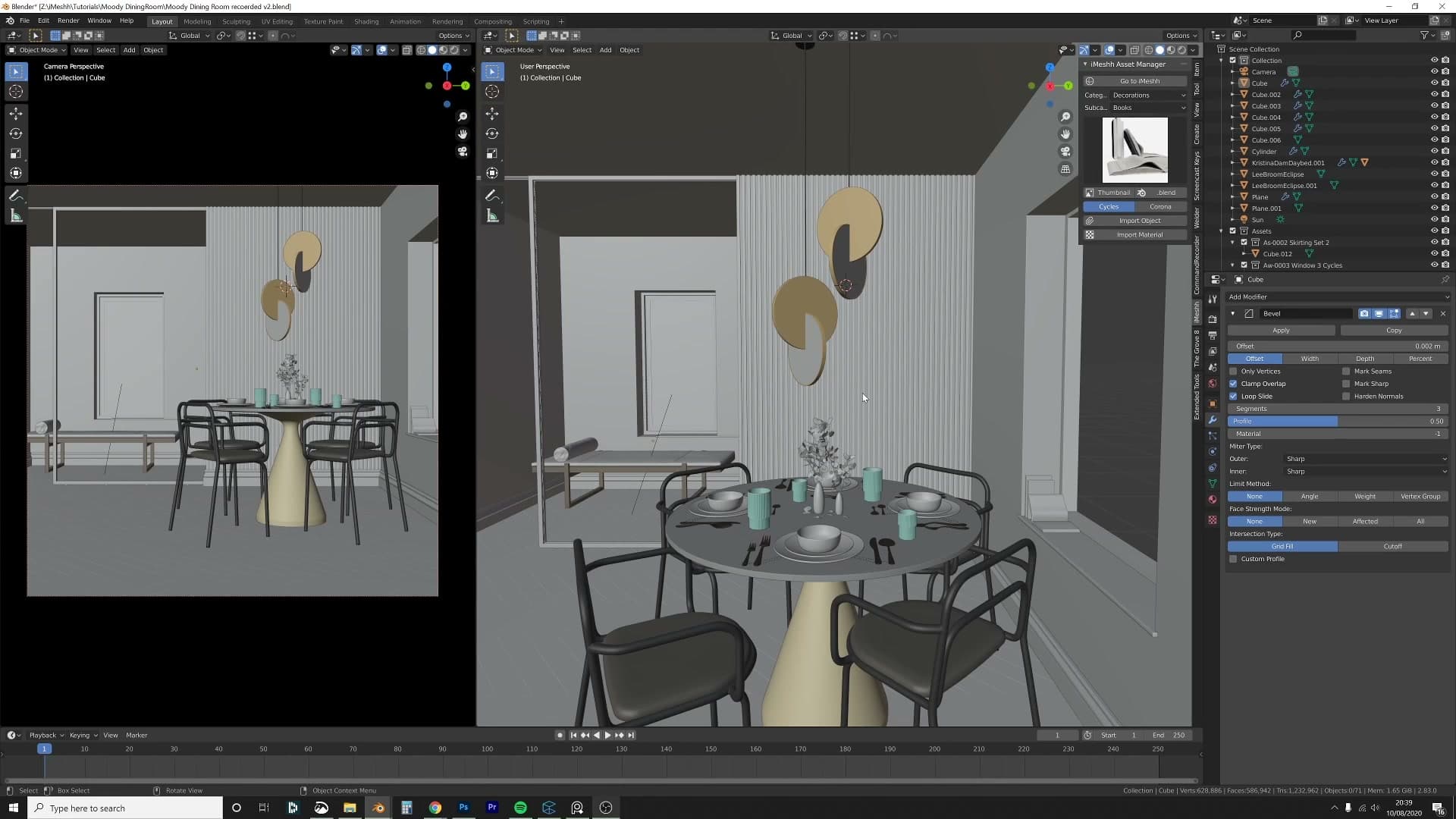Screen dimensions: 1456x819
Task: Collapse the Bevel modifier panel
Action: (x=1233, y=314)
